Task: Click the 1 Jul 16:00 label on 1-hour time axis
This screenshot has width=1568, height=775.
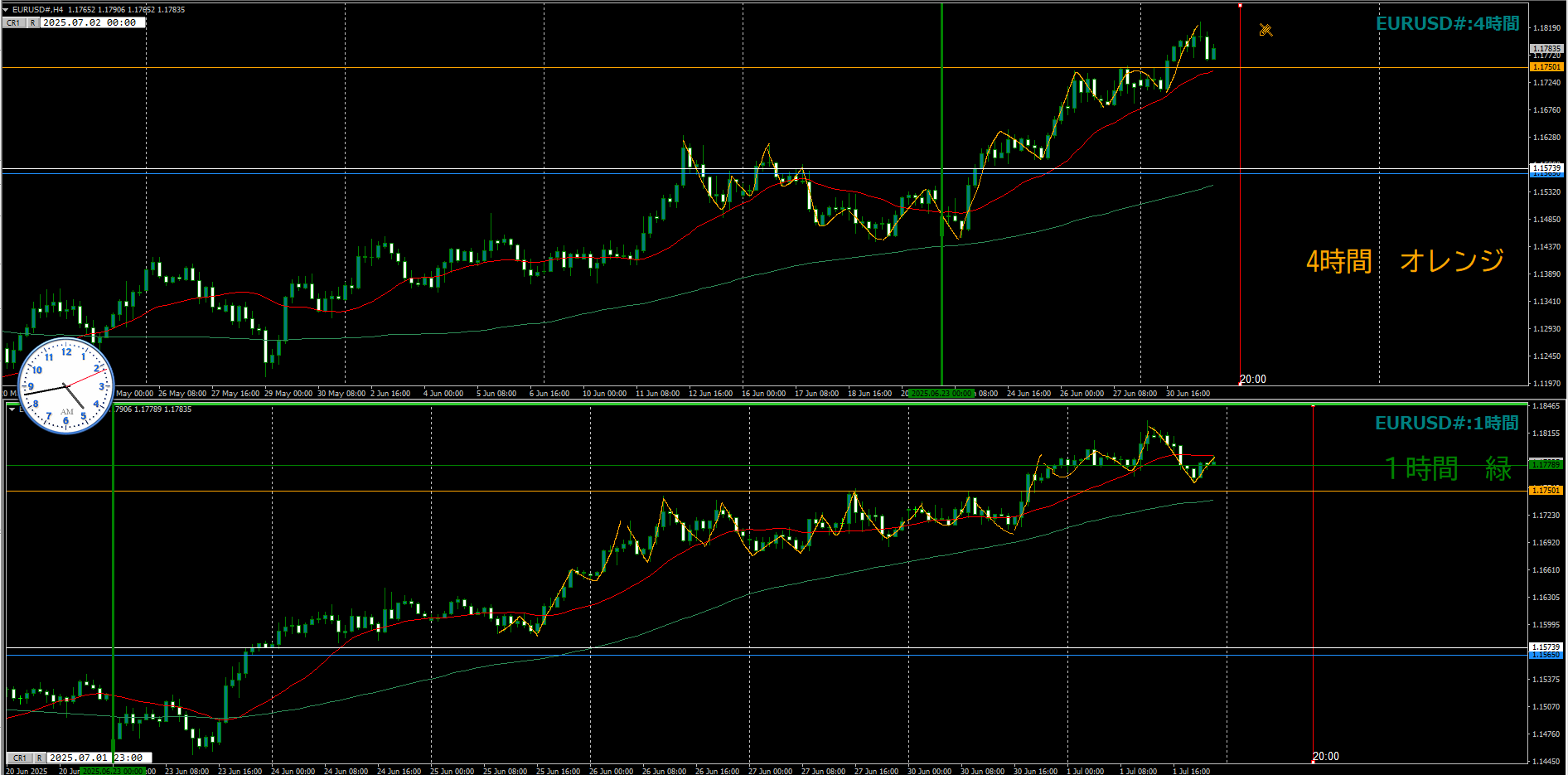Action: tap(1191, 771)
